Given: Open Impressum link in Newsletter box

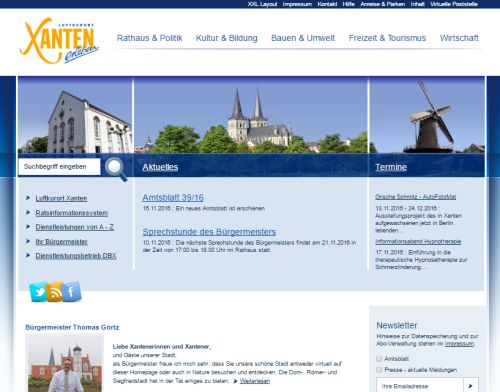Looking at the screenshot, I should tap(459, 343).
